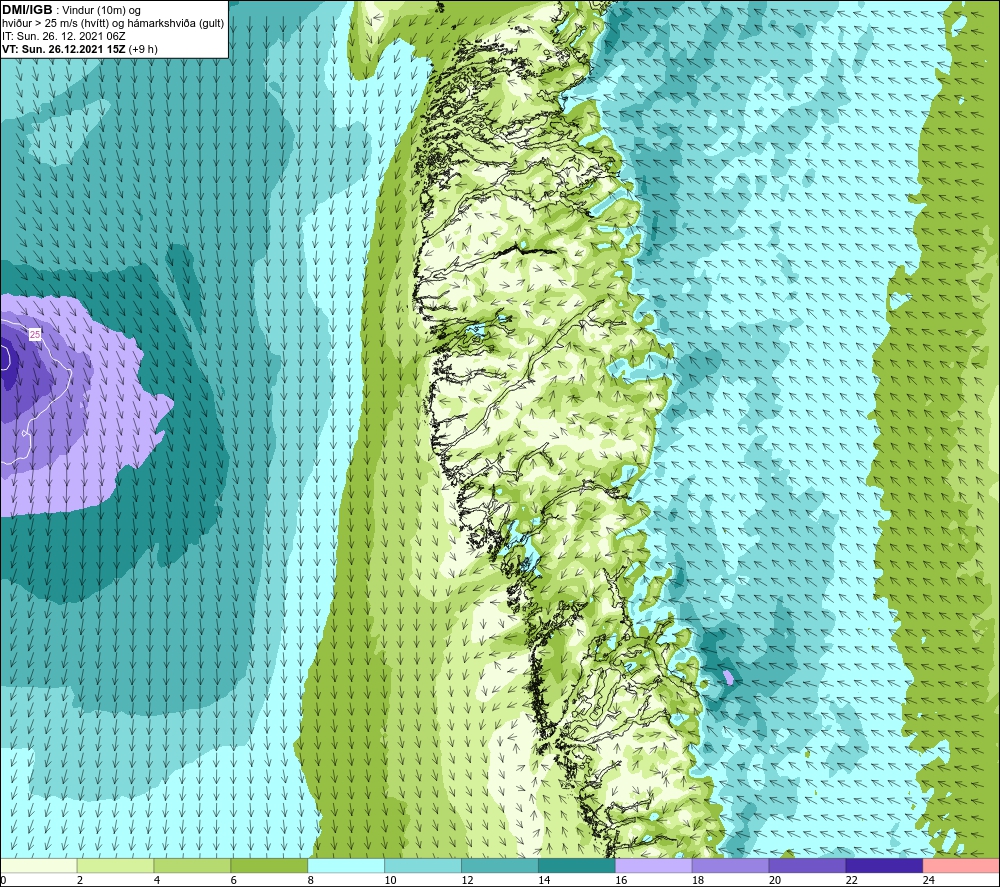
Task: Click the light green 2–4 m/s legend swatch
Action: tap(115, 865)
